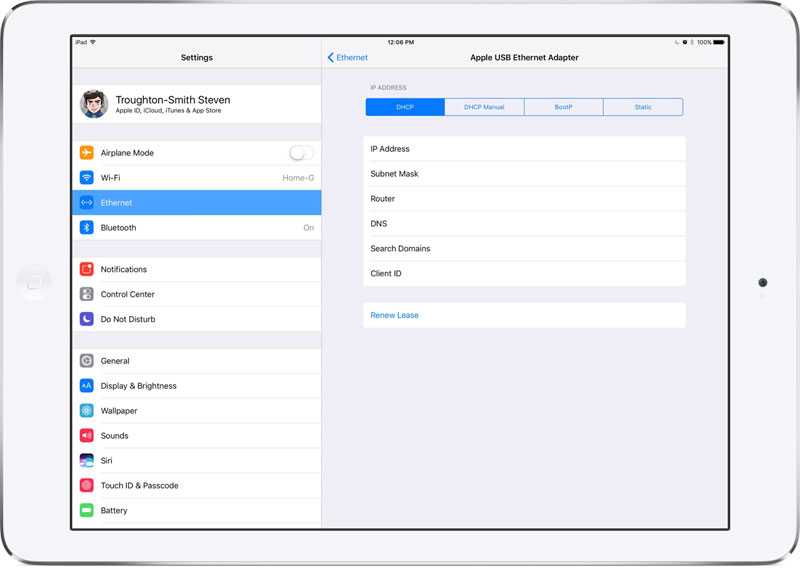Tap the Apple USB Ethernet Adapter title
Viewport: 800px width, 568px height.
(x=524, y=58)
